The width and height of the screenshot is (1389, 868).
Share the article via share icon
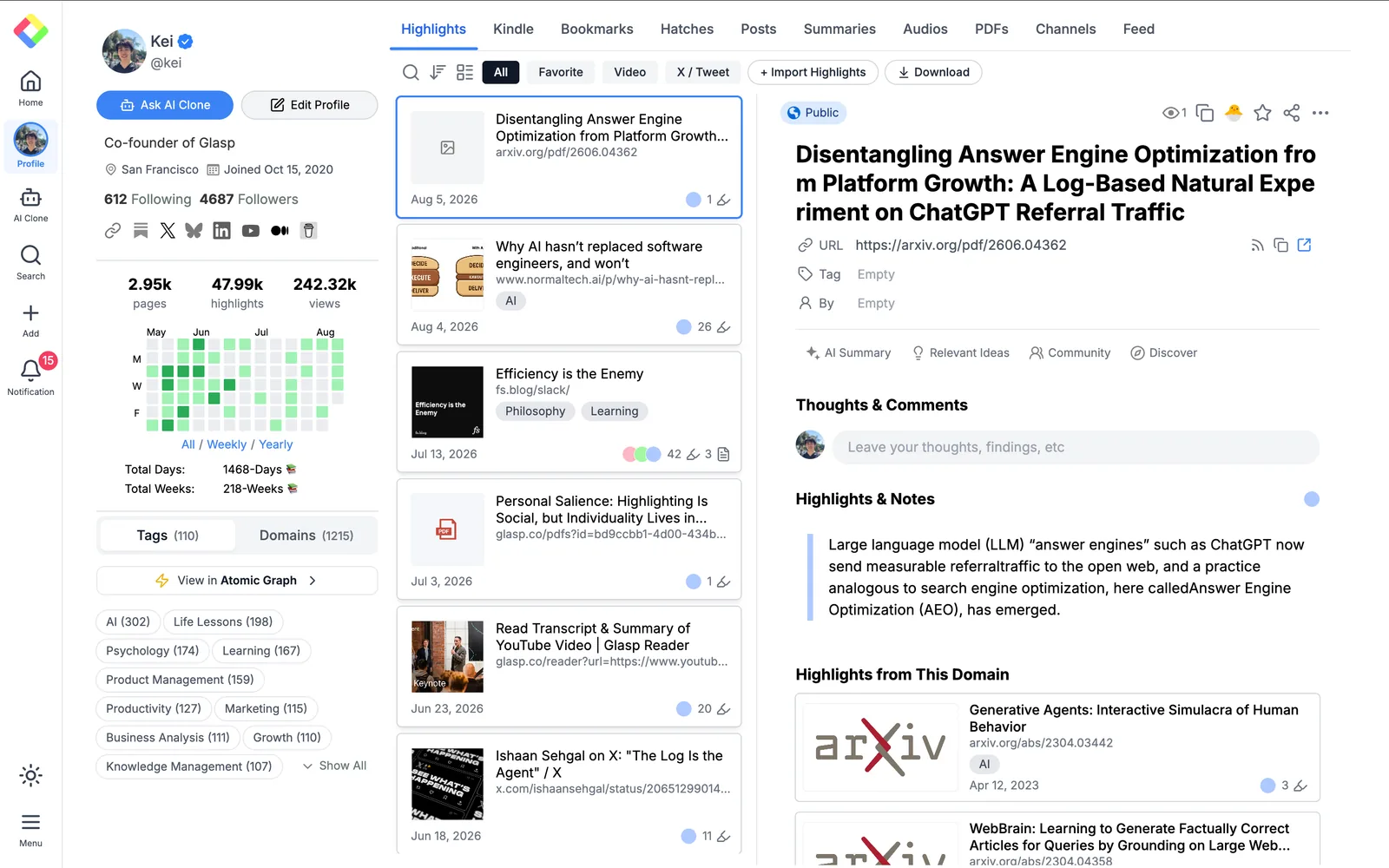(1292, 113)
